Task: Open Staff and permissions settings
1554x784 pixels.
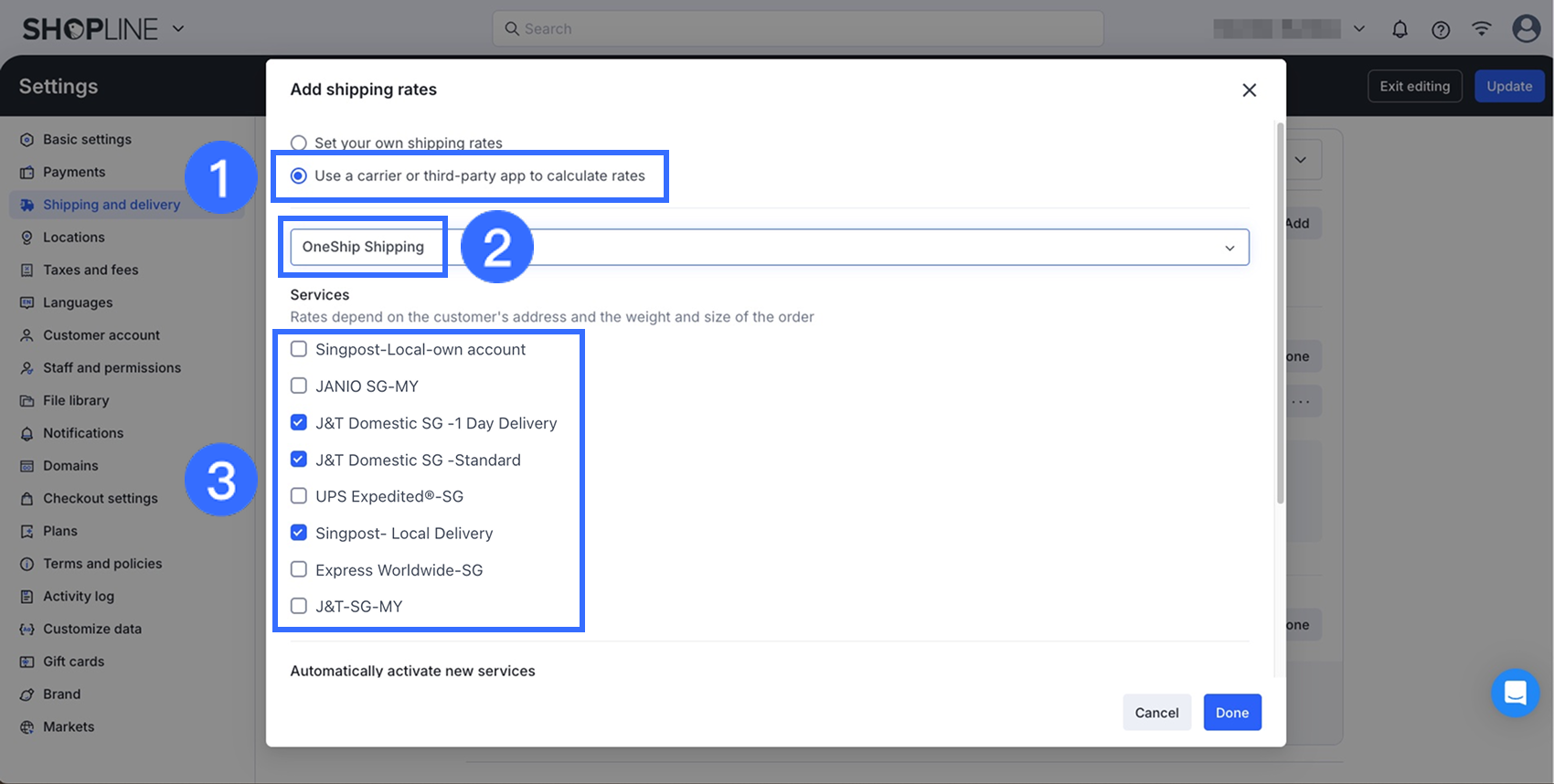Action: point(112,368)
